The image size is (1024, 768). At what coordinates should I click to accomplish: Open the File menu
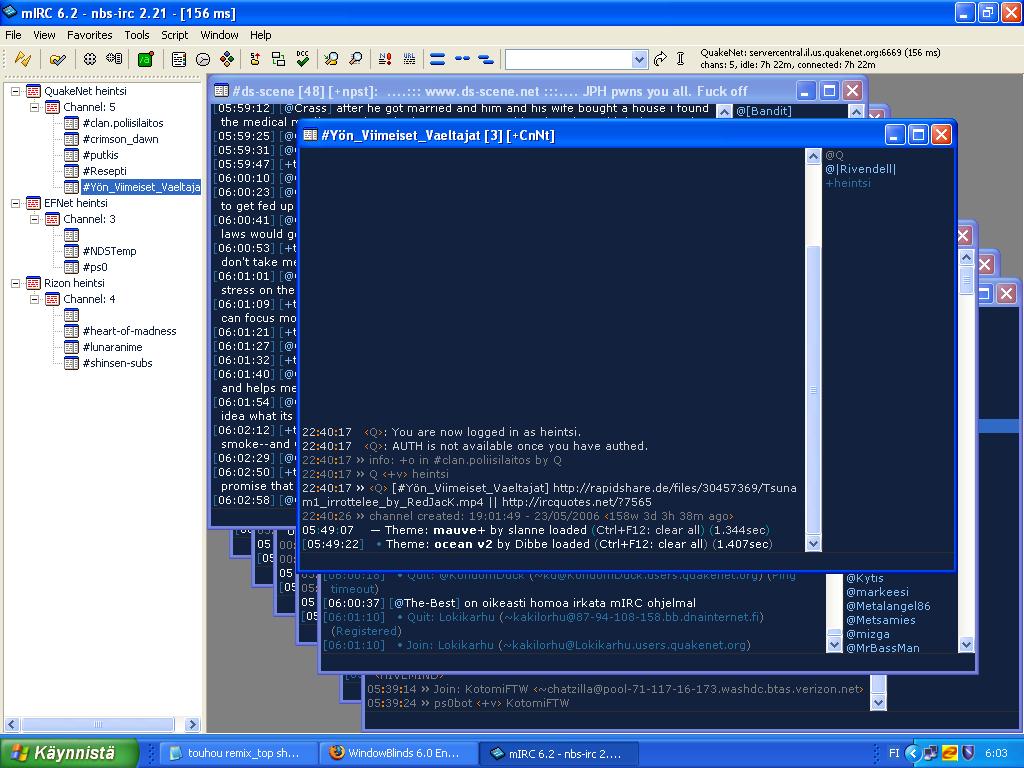13,35
